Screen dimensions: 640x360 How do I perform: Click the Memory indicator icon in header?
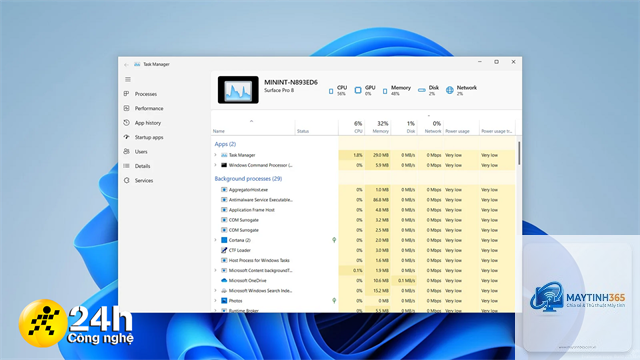[x=385, y=91]
